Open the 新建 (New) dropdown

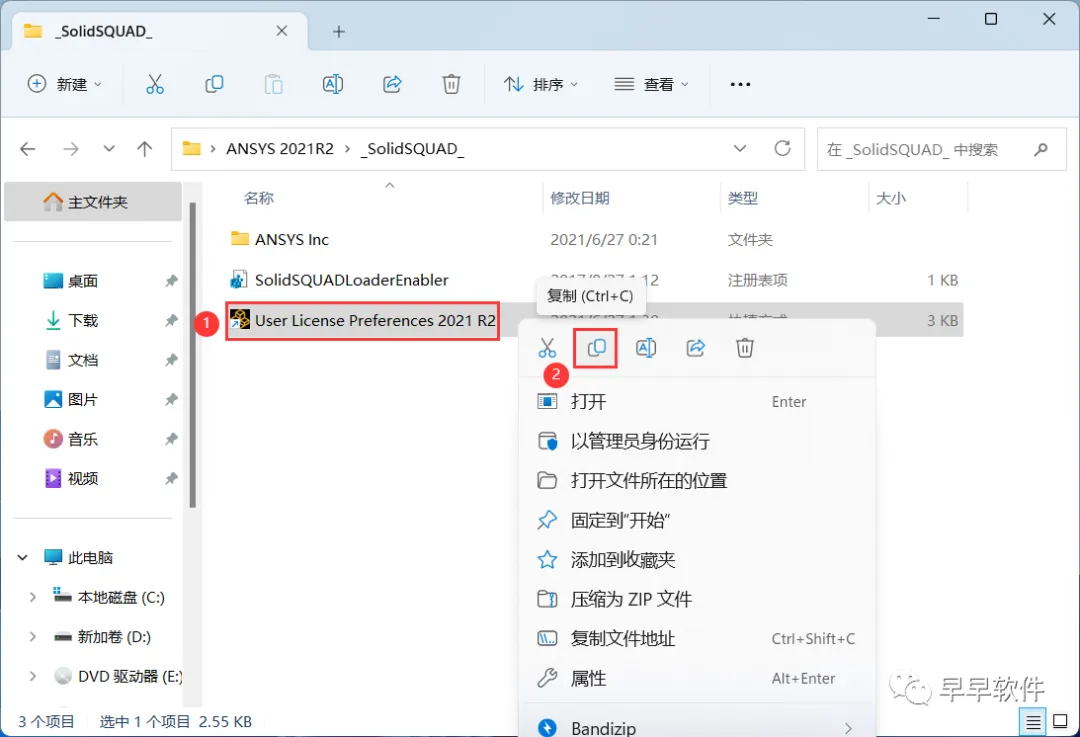(x=65, y=84)
